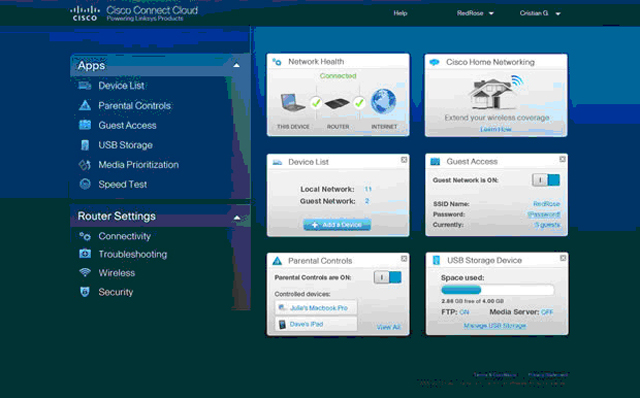Screen dimensions: 640x398
Task: Open the Help menu
Action: 400,13
